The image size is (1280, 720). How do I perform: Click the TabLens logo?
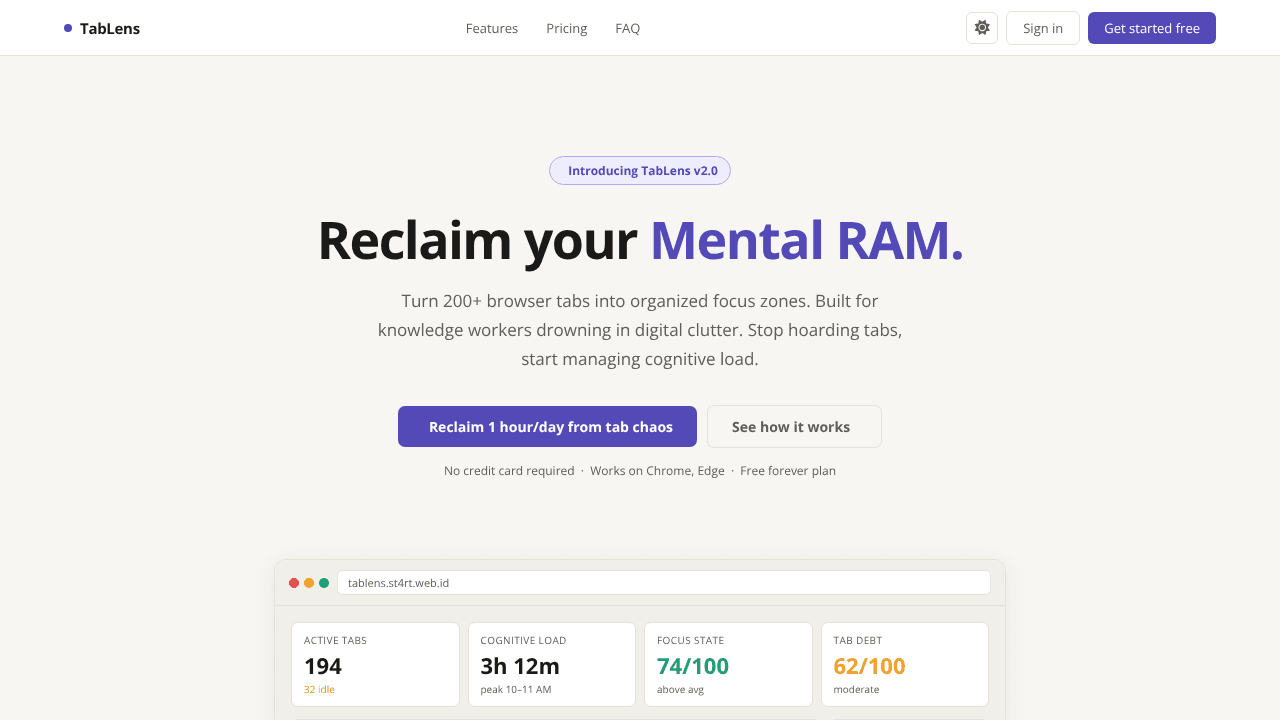pyautogui.click(x=102, y=28)
